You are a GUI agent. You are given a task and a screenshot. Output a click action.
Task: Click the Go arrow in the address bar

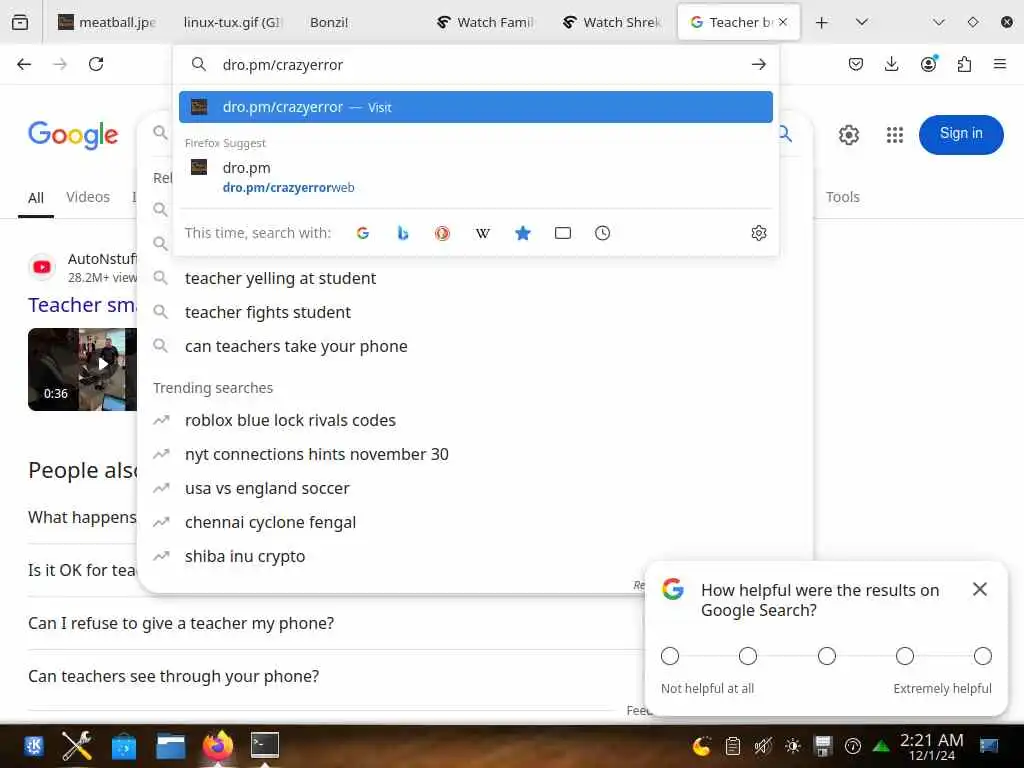click(x=758, y=64)
